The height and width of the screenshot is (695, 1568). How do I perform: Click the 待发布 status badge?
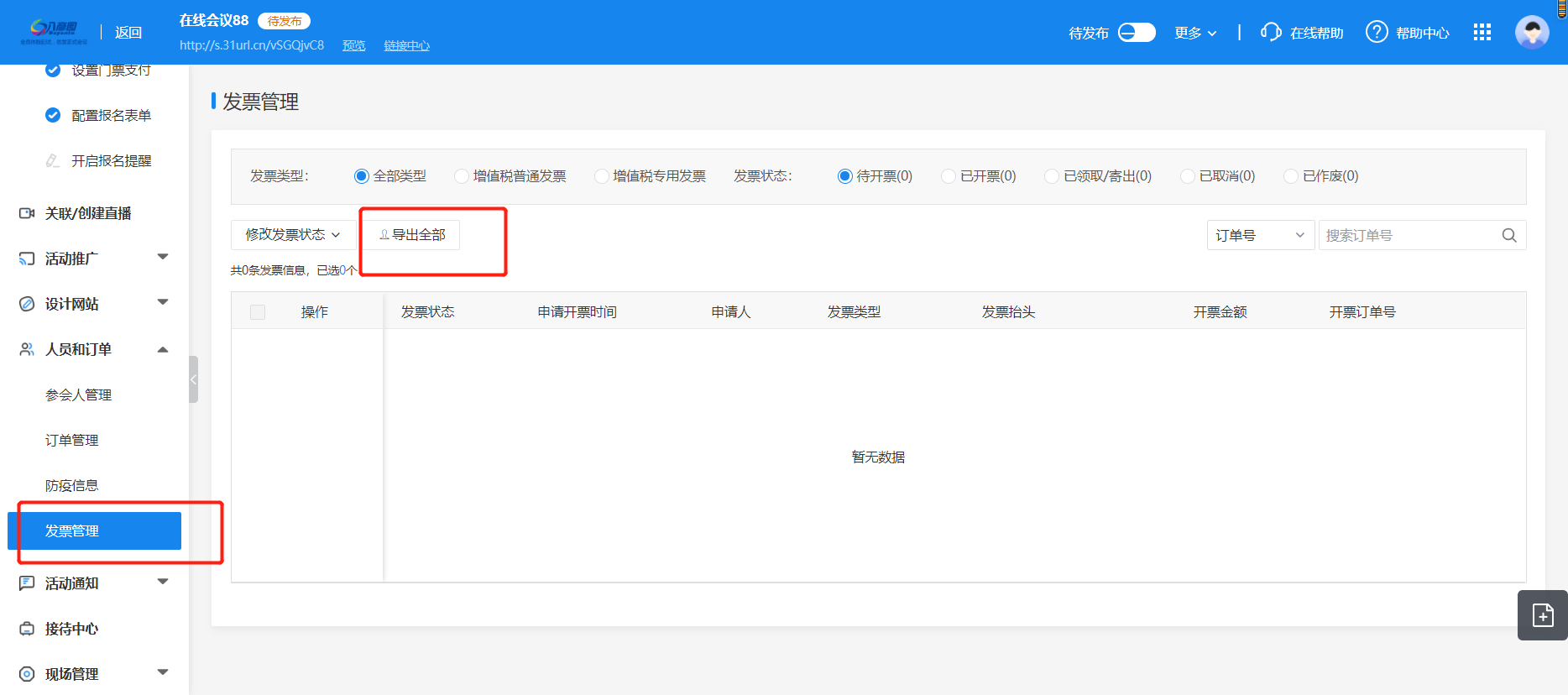pos(284,21)
